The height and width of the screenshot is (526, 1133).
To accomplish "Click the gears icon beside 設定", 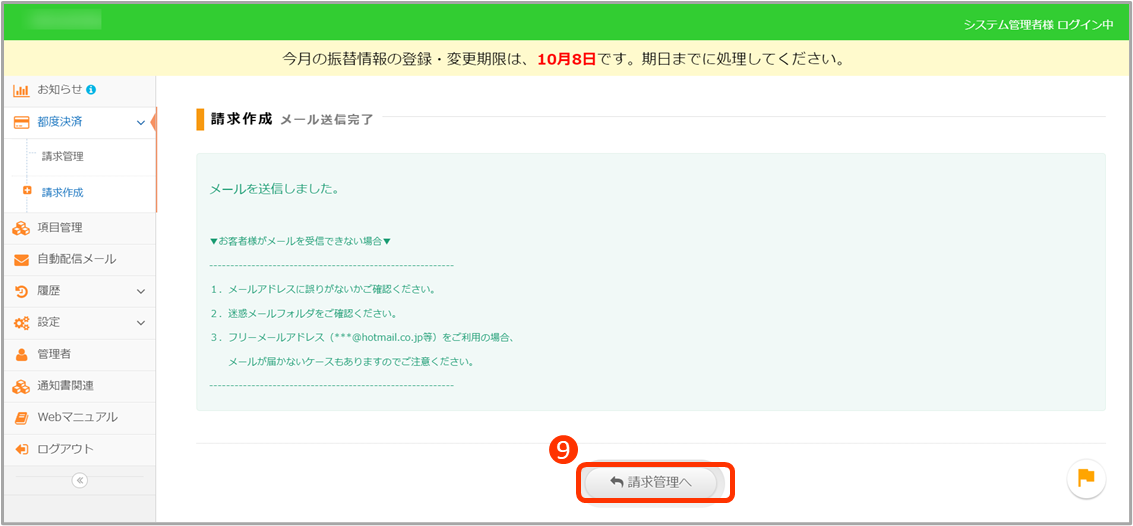I will [x=21, y=323].
